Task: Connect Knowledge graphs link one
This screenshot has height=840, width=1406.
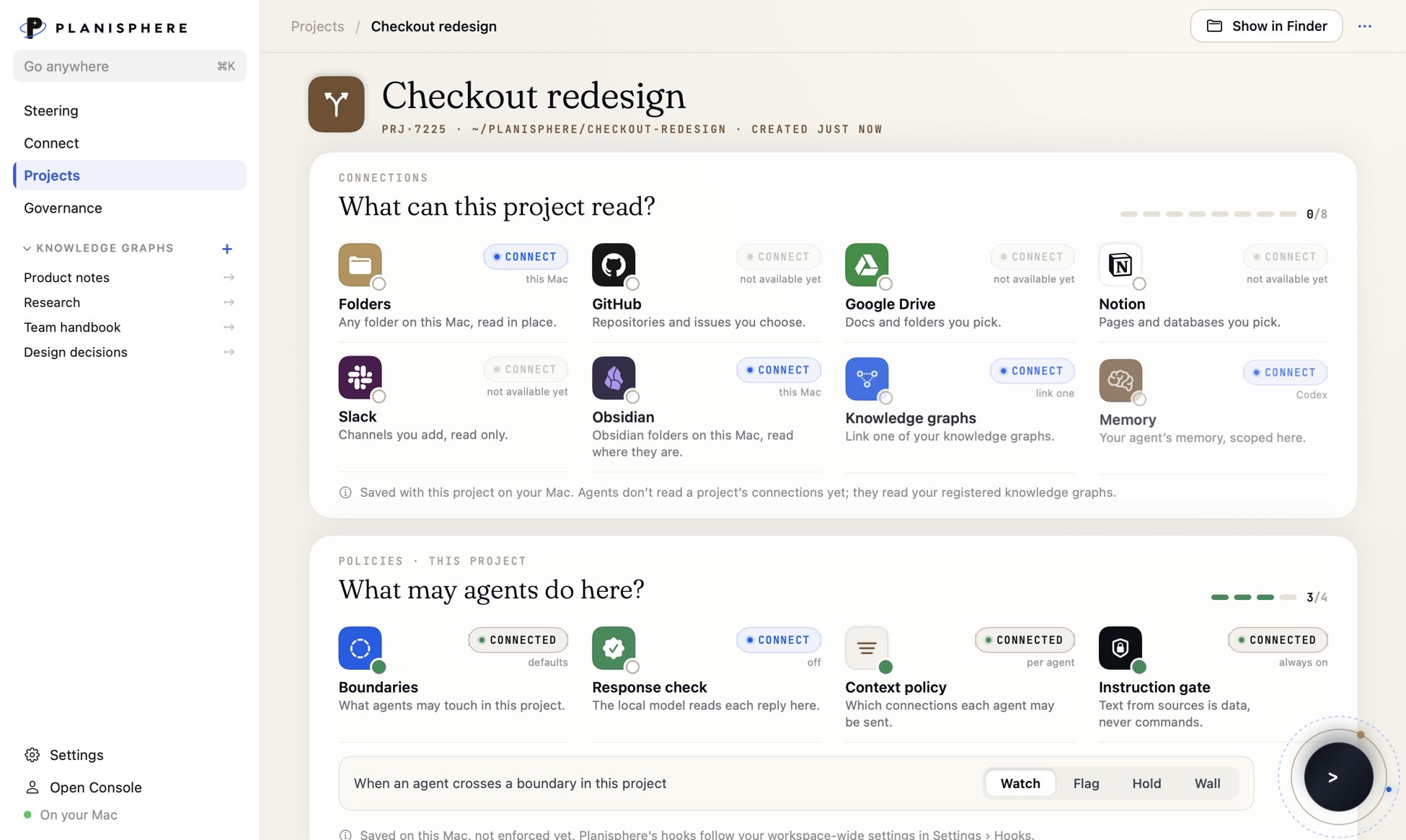Action: 1032,371
